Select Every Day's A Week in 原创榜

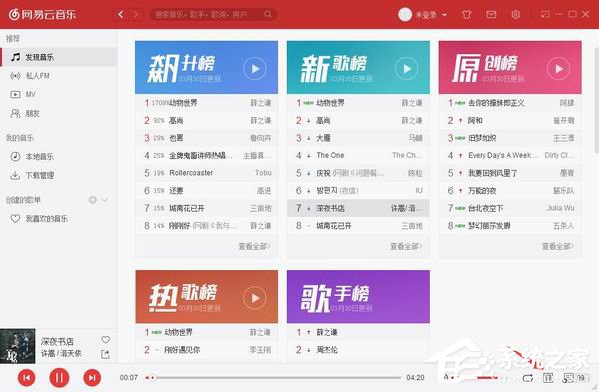point(510,156)
